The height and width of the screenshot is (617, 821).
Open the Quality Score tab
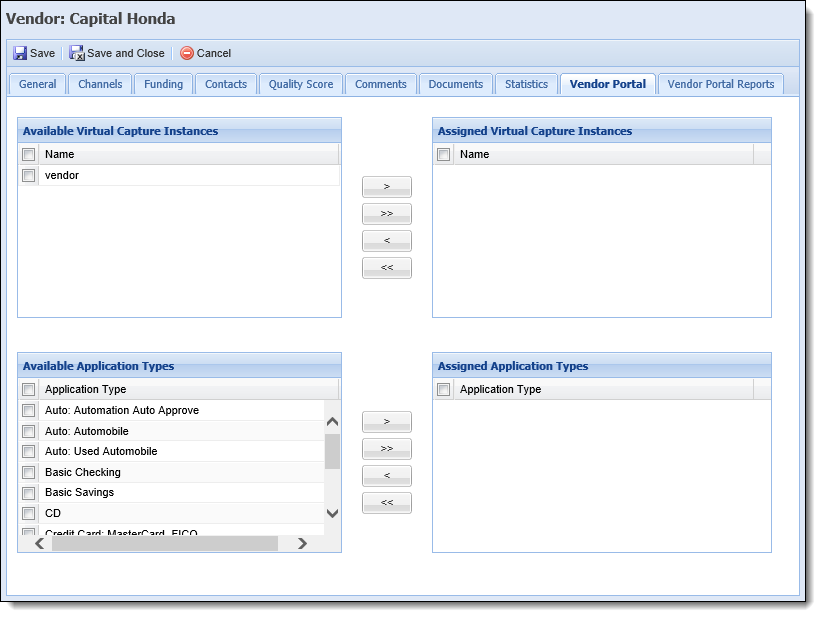coord(301,84)
